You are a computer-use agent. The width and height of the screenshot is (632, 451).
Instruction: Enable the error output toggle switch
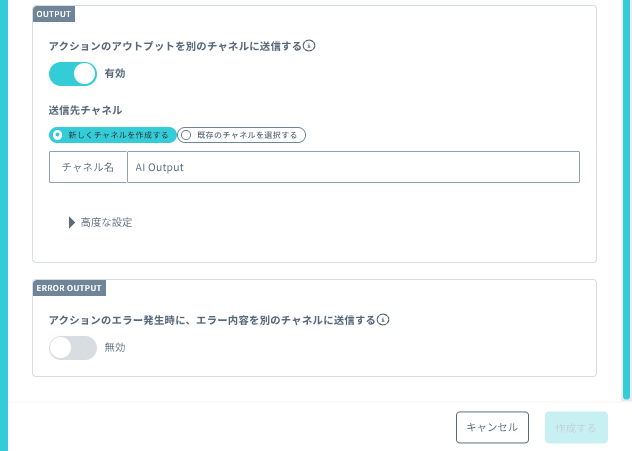pyautogui.click(x=73, y=348)
